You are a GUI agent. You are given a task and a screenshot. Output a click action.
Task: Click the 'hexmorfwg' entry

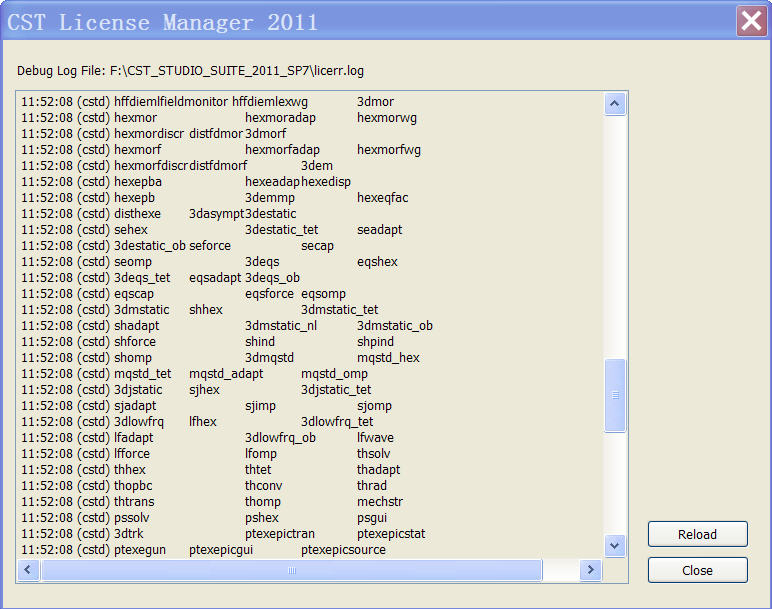[x=389, y=150]
